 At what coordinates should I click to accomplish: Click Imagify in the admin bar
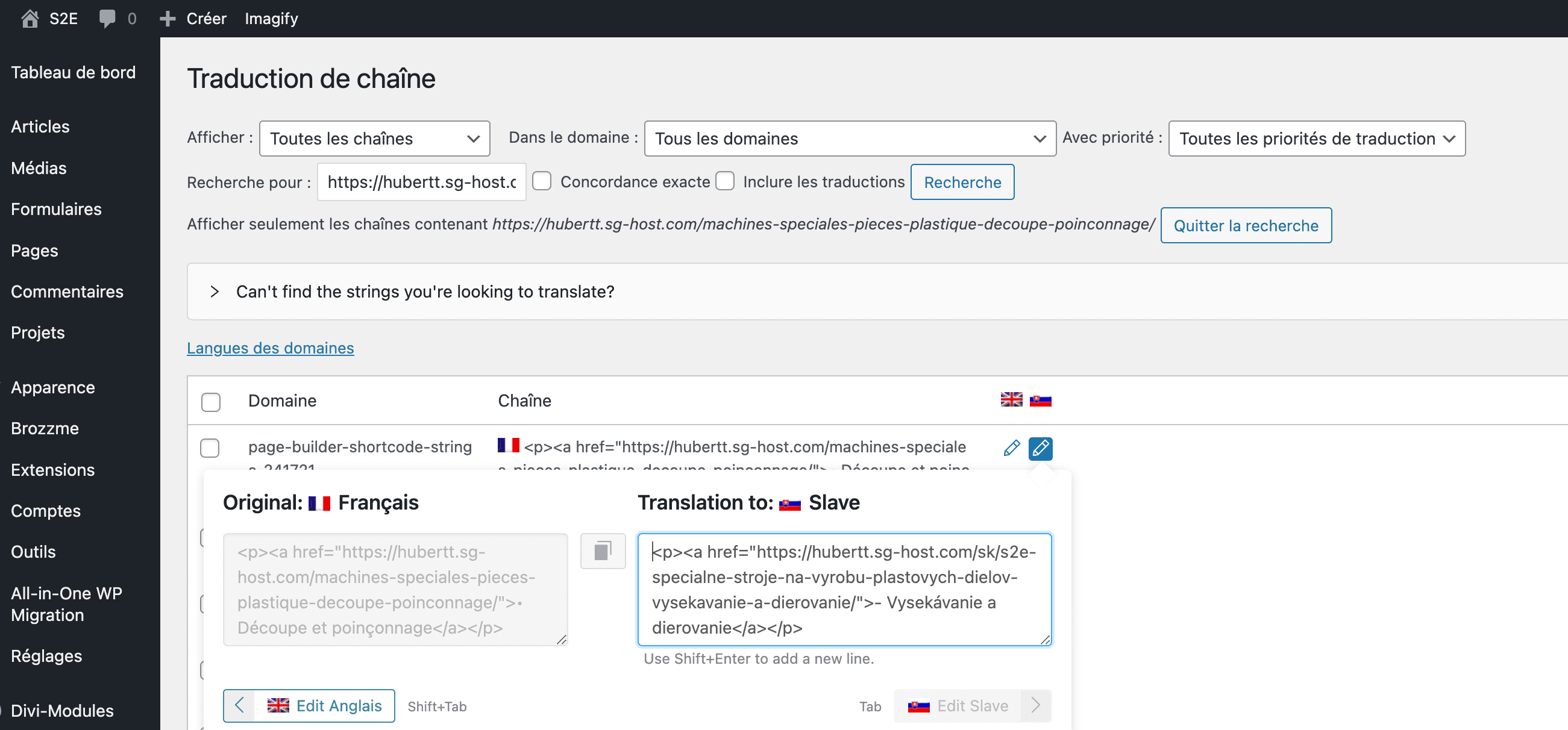coord(272,18)
